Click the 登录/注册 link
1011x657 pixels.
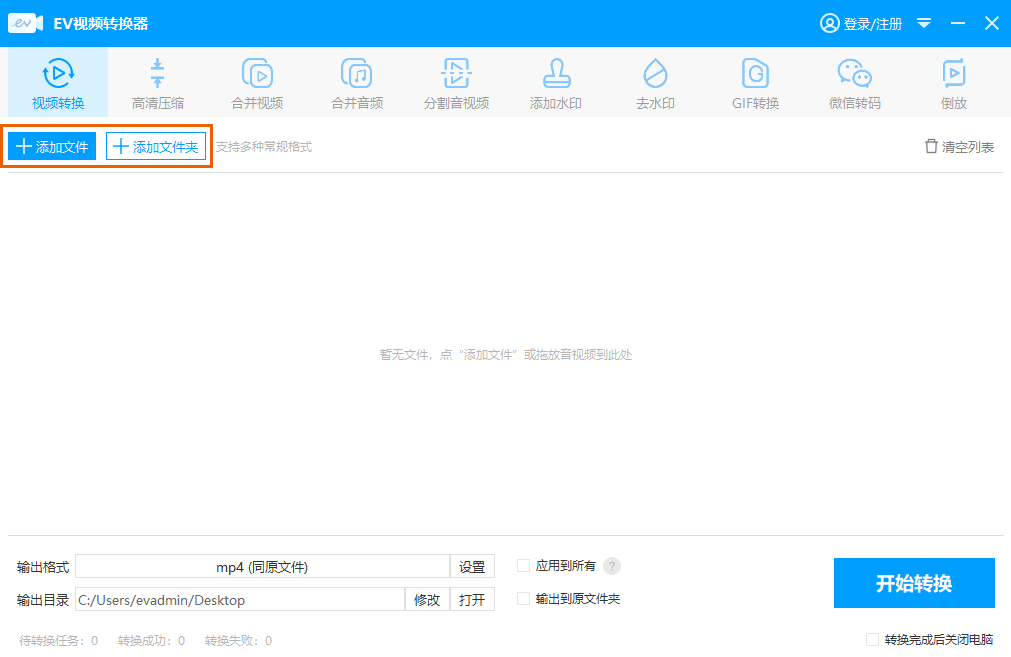(x=872, y=24)
